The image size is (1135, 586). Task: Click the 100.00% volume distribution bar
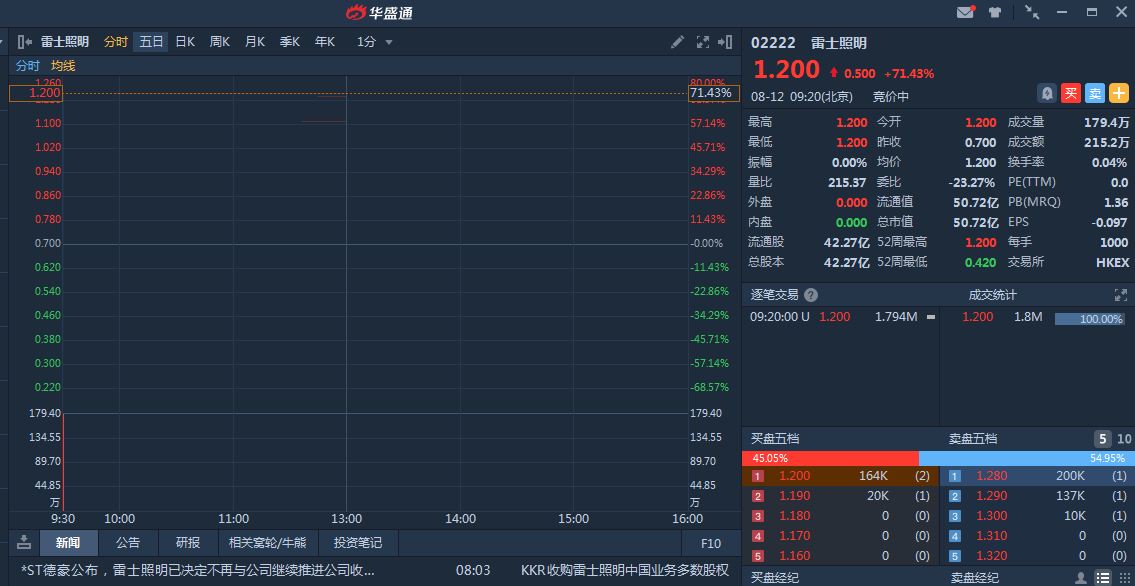coord(1090,318)
